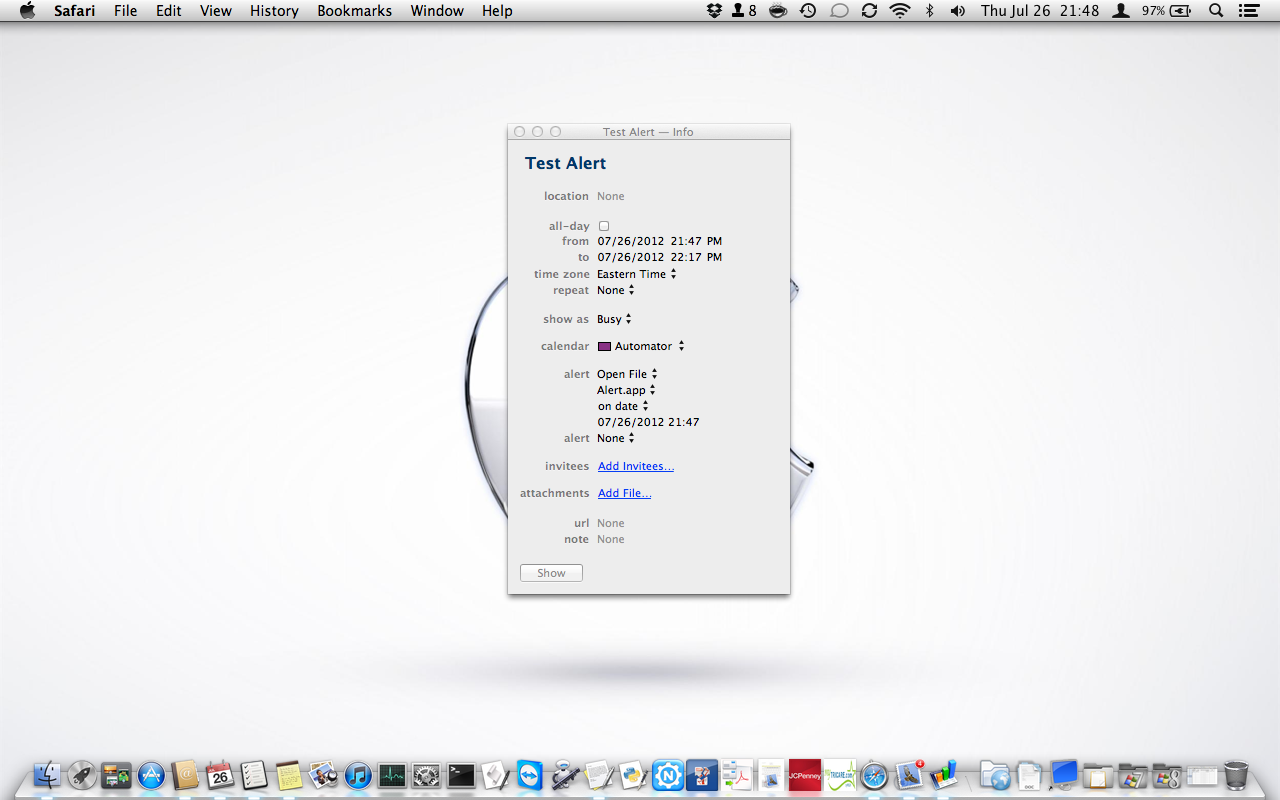Open the second alert None dropdown

tap(616, 438)
